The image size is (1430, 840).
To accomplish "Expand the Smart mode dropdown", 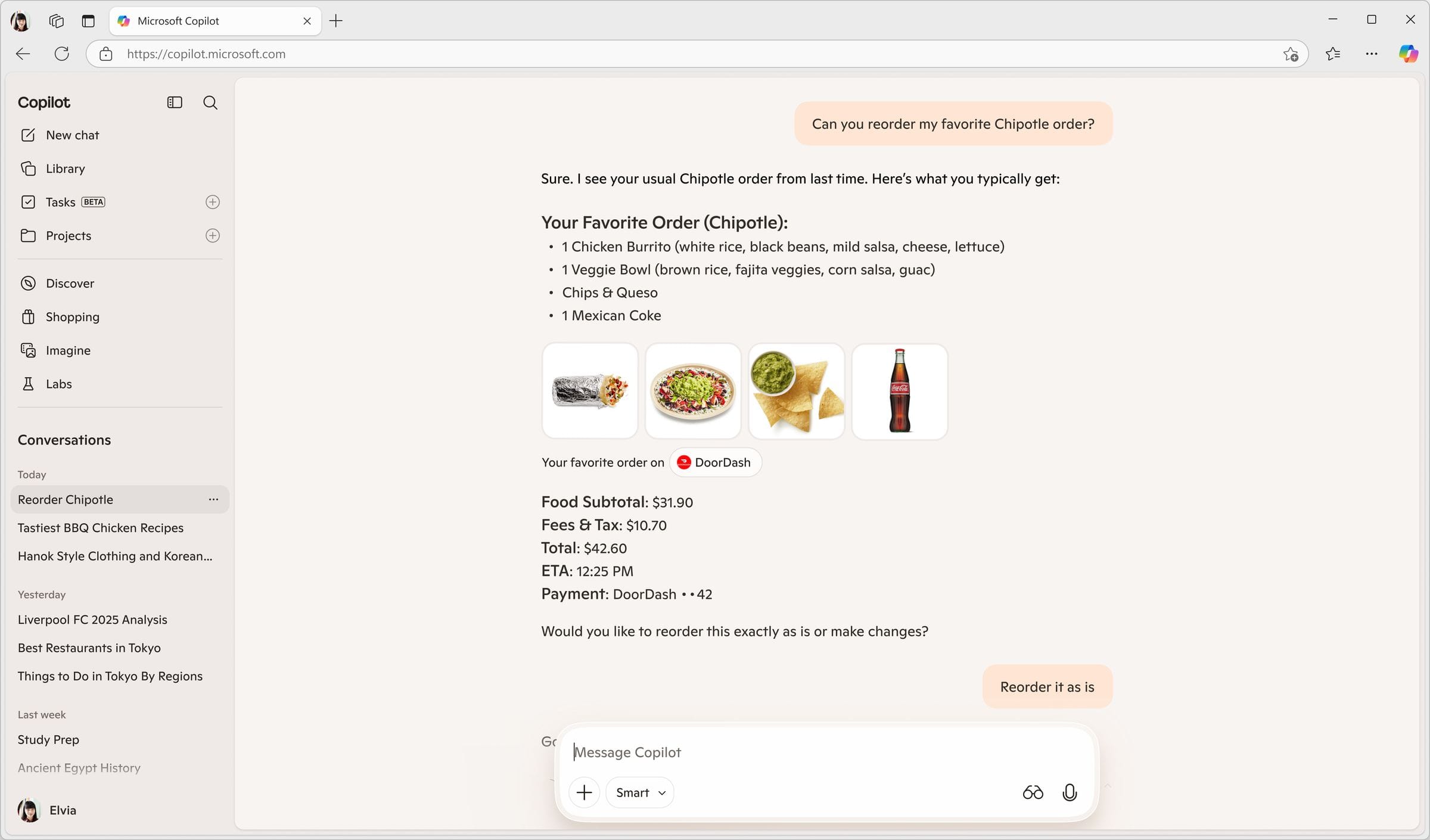I will point(640,792).
